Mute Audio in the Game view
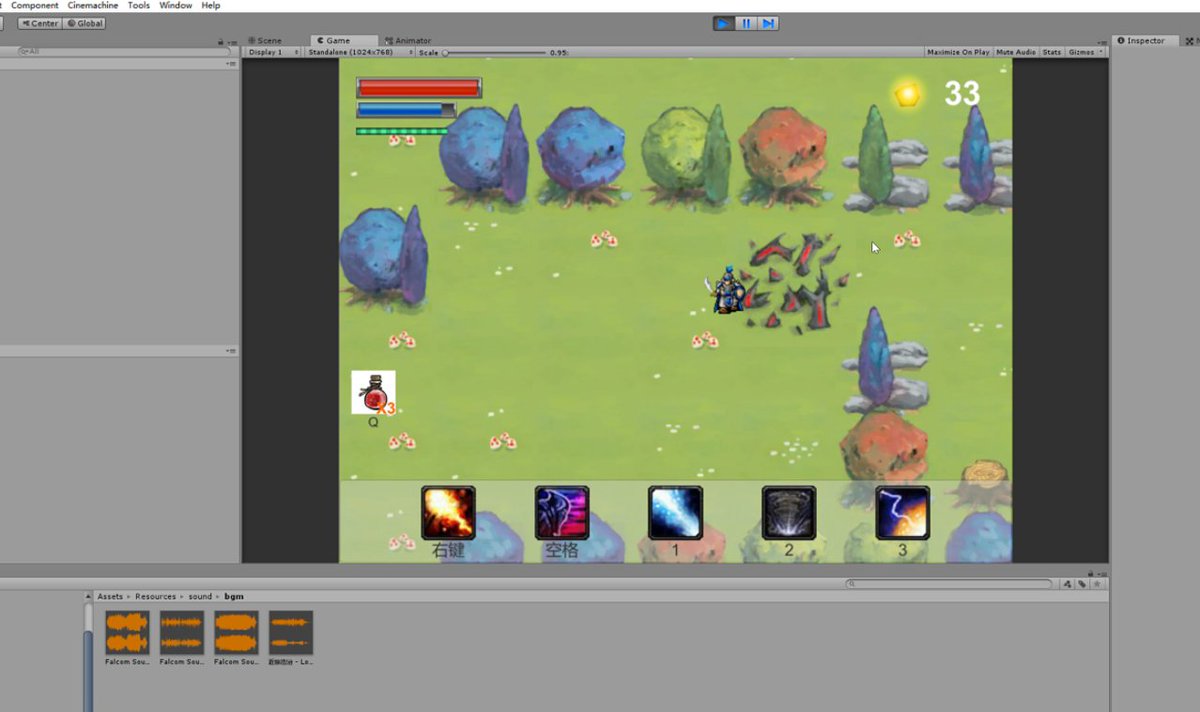1200x712 pixels. click(x=1016, y=52)
